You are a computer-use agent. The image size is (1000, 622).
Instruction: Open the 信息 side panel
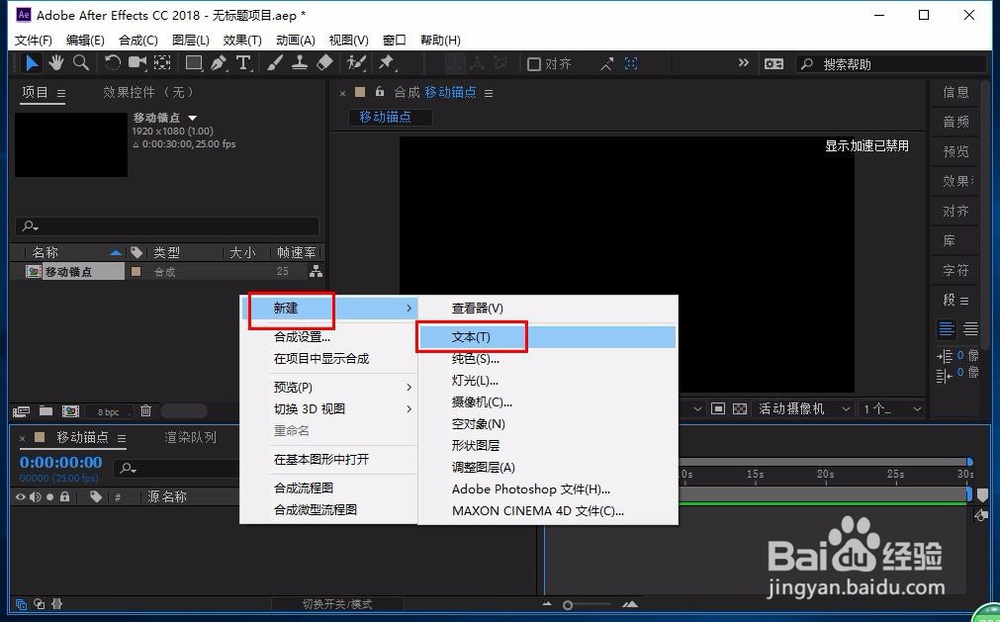[x=955, y=93]
